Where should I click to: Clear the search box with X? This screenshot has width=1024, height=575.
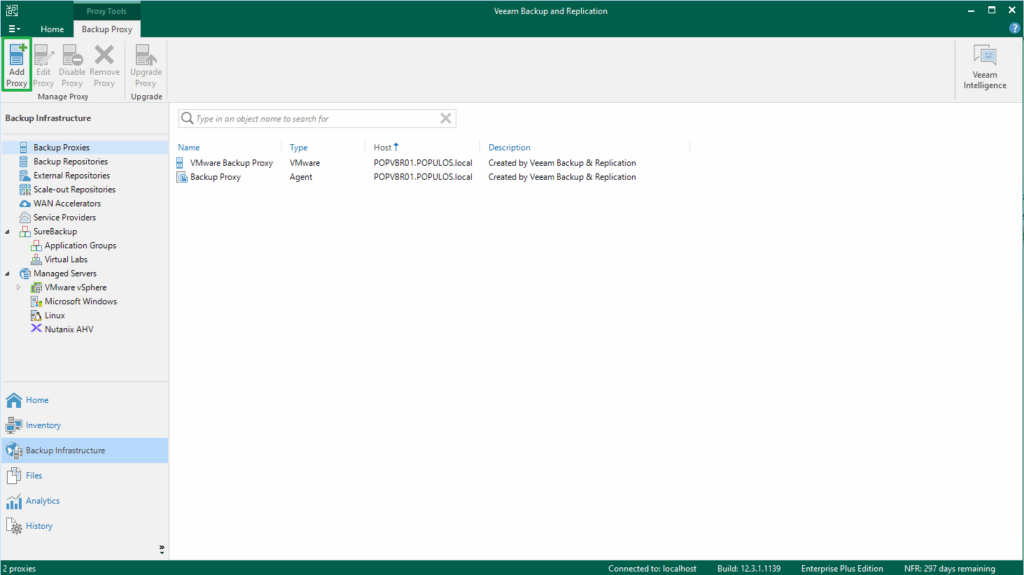(x=445, y=118)
